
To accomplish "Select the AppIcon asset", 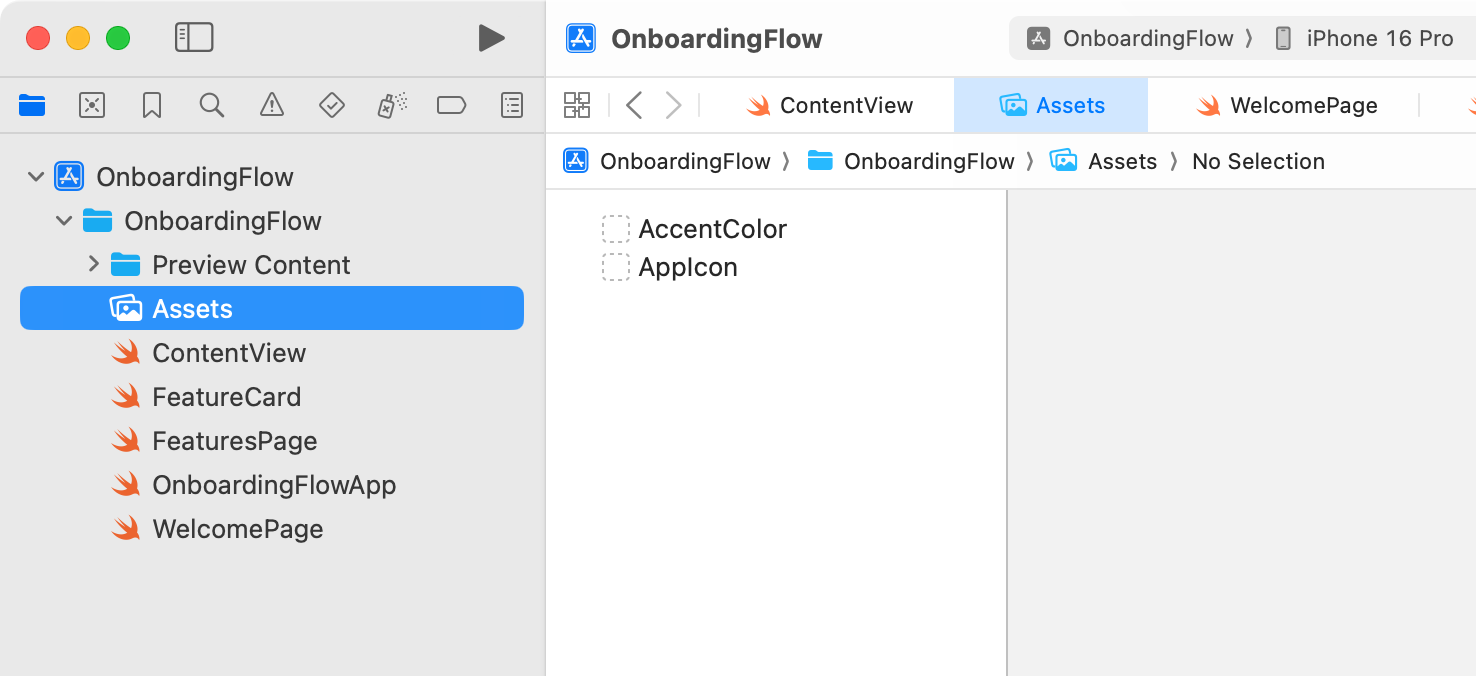I will (687, 267).
